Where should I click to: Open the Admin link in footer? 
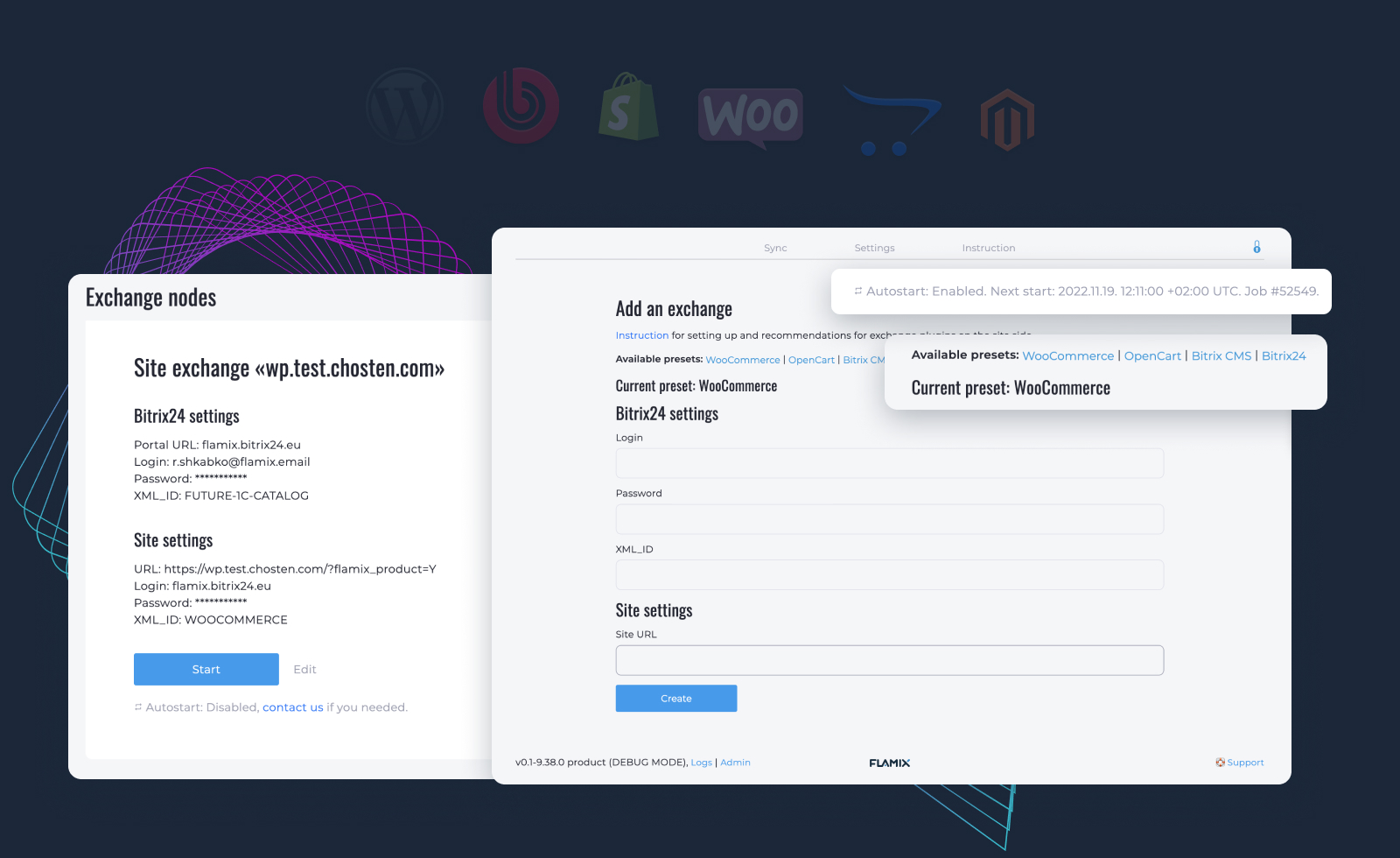[x=736, y=763]
